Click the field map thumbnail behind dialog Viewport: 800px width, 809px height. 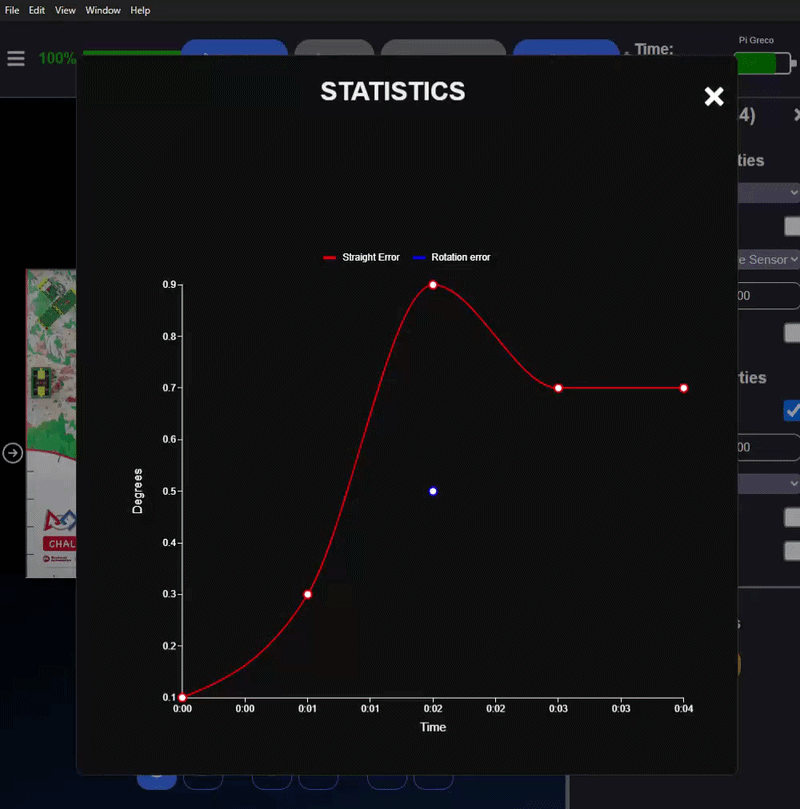point(51,423)
